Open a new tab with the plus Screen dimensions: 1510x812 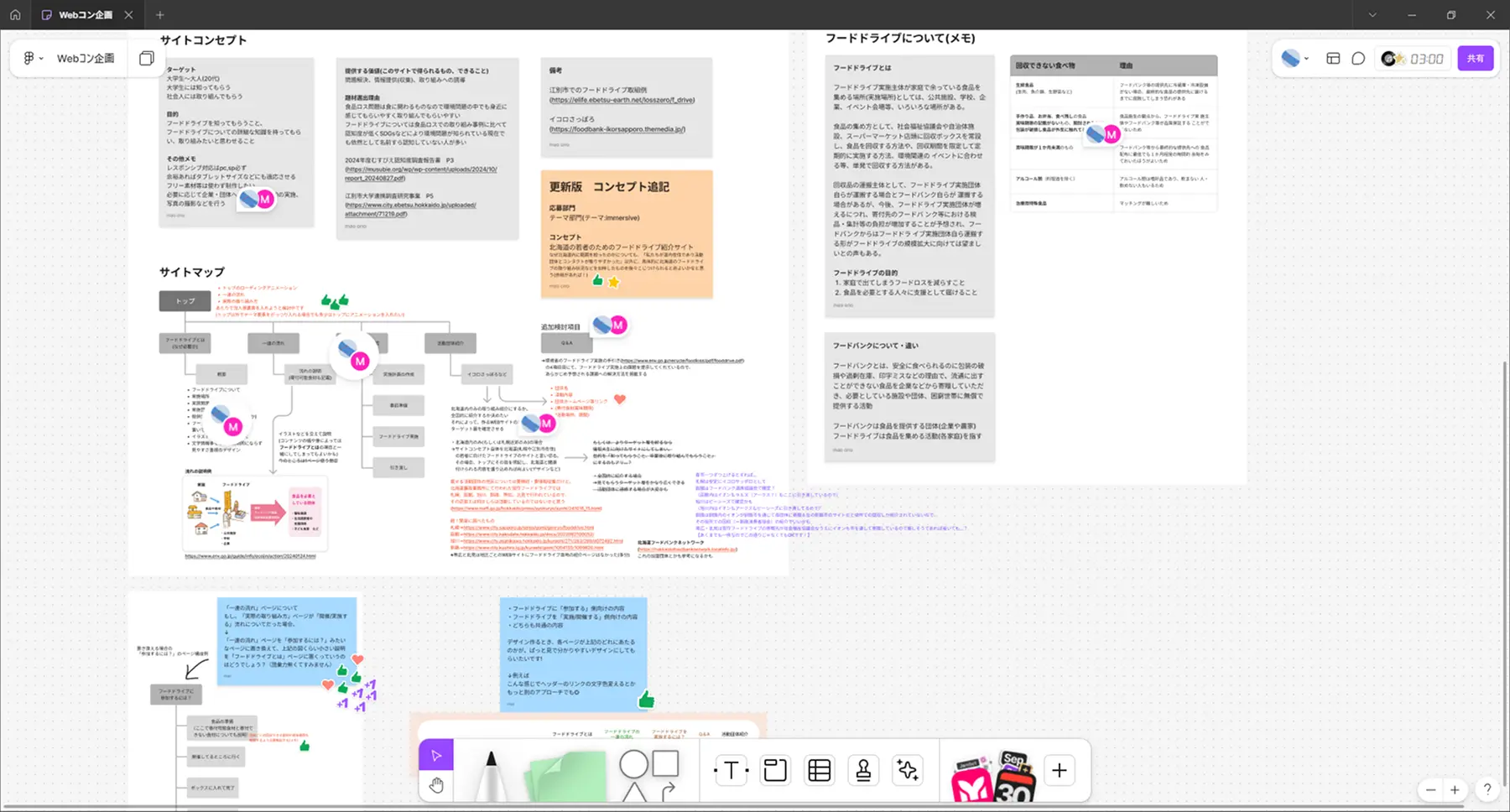160,15
